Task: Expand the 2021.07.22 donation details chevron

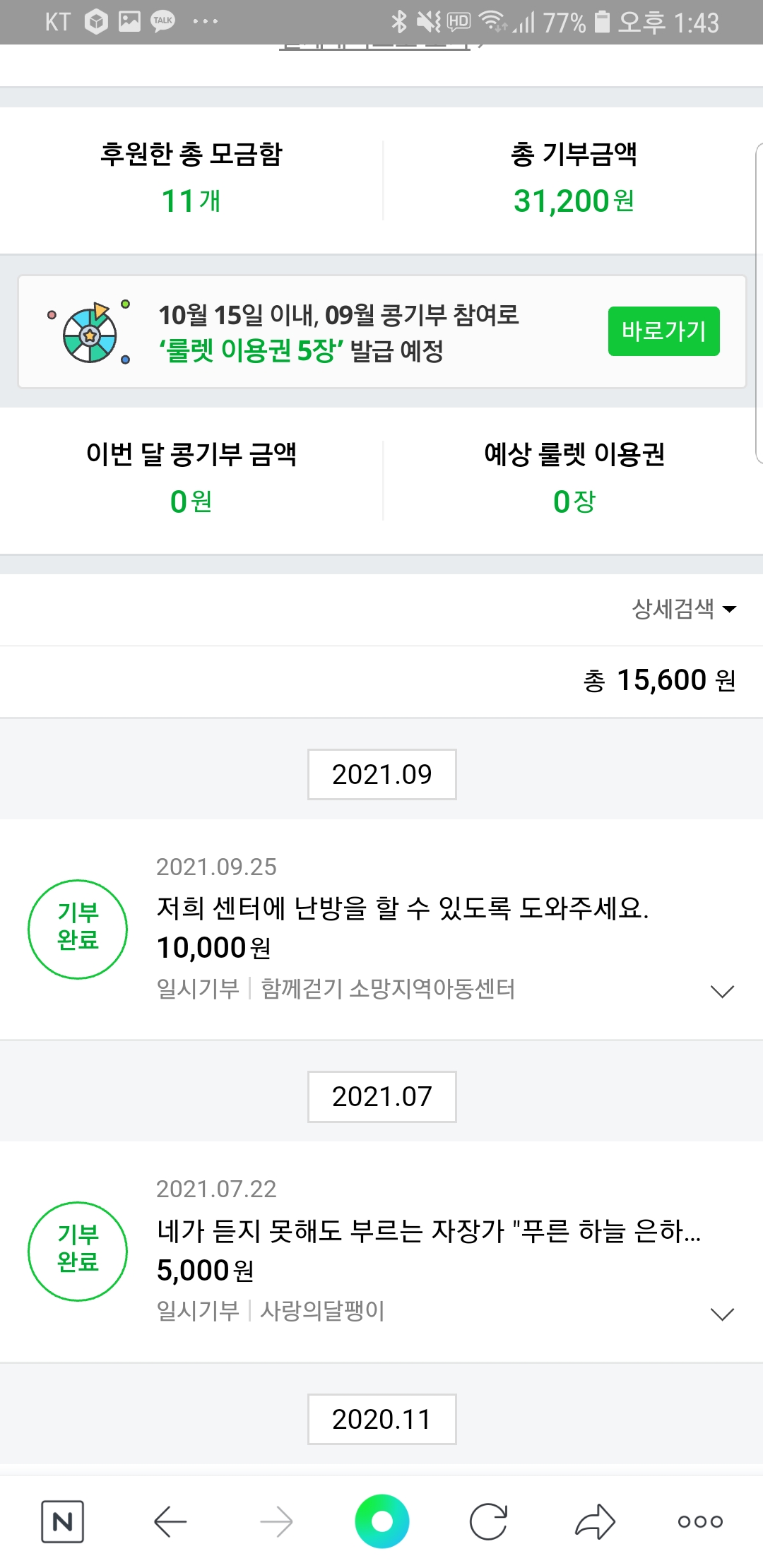Action: 722,1314
